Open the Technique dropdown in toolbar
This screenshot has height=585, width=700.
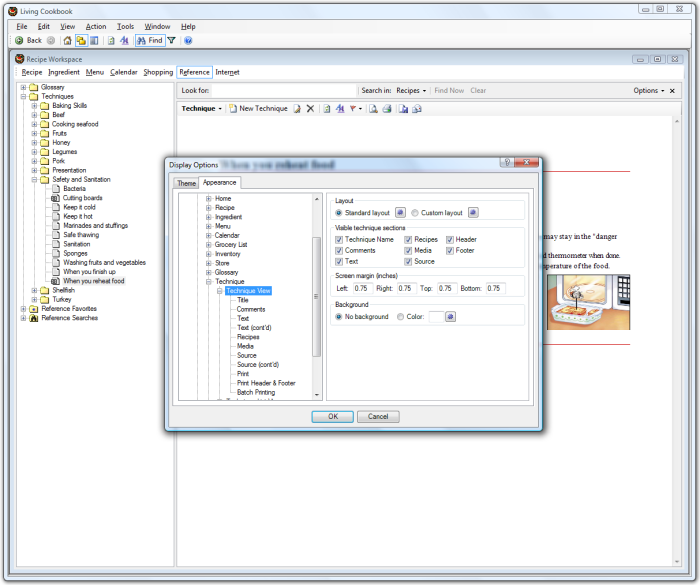pyautogui.click(x=201, y=109)
